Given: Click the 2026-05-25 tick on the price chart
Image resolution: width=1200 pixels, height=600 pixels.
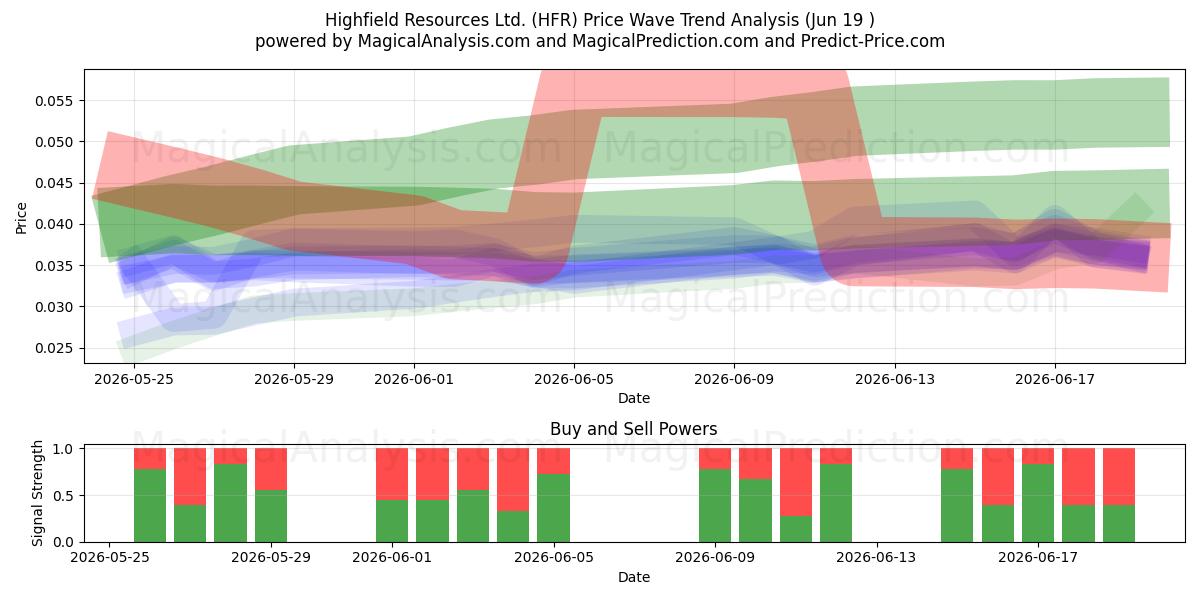Looking at the screenshot, I should click(133, 379).
